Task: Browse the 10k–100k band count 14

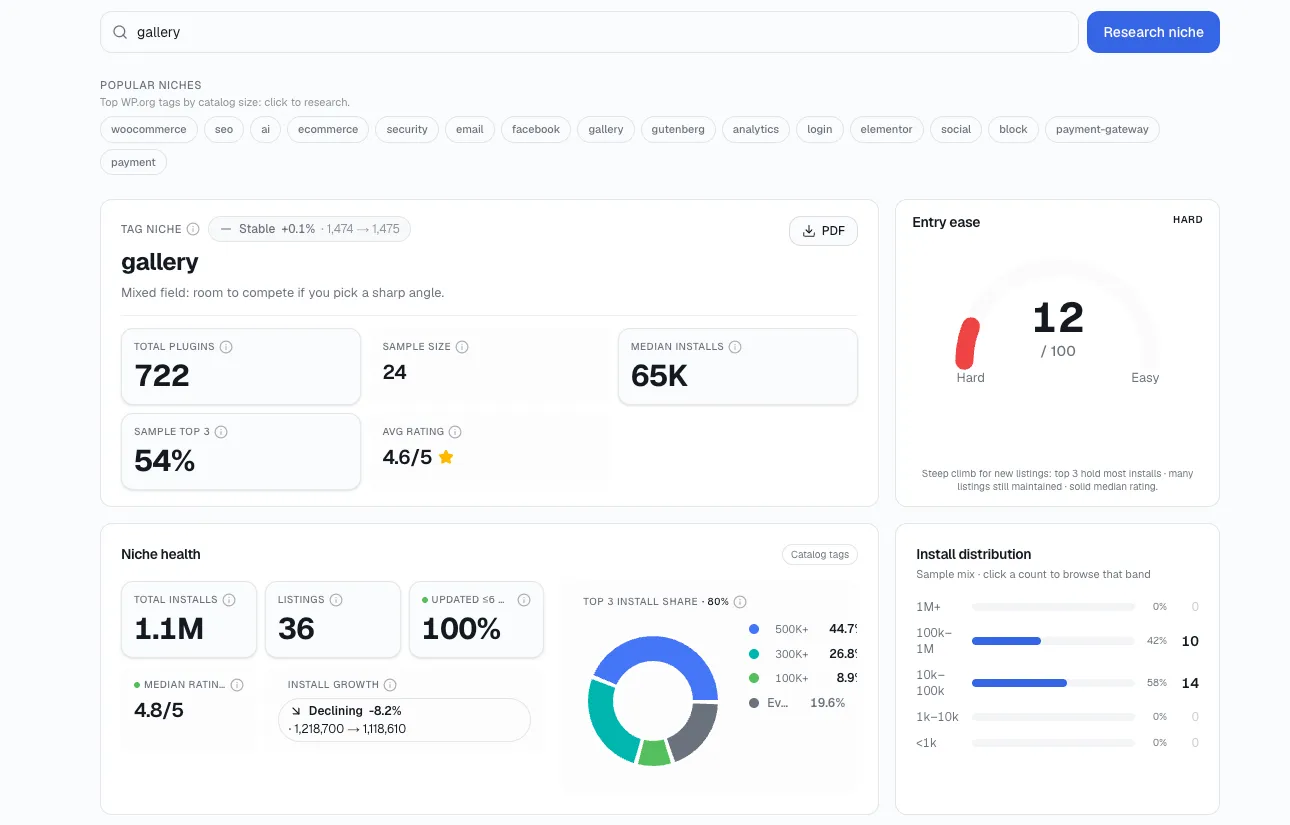Action: pyautogui.click(x=1190, y=683)
